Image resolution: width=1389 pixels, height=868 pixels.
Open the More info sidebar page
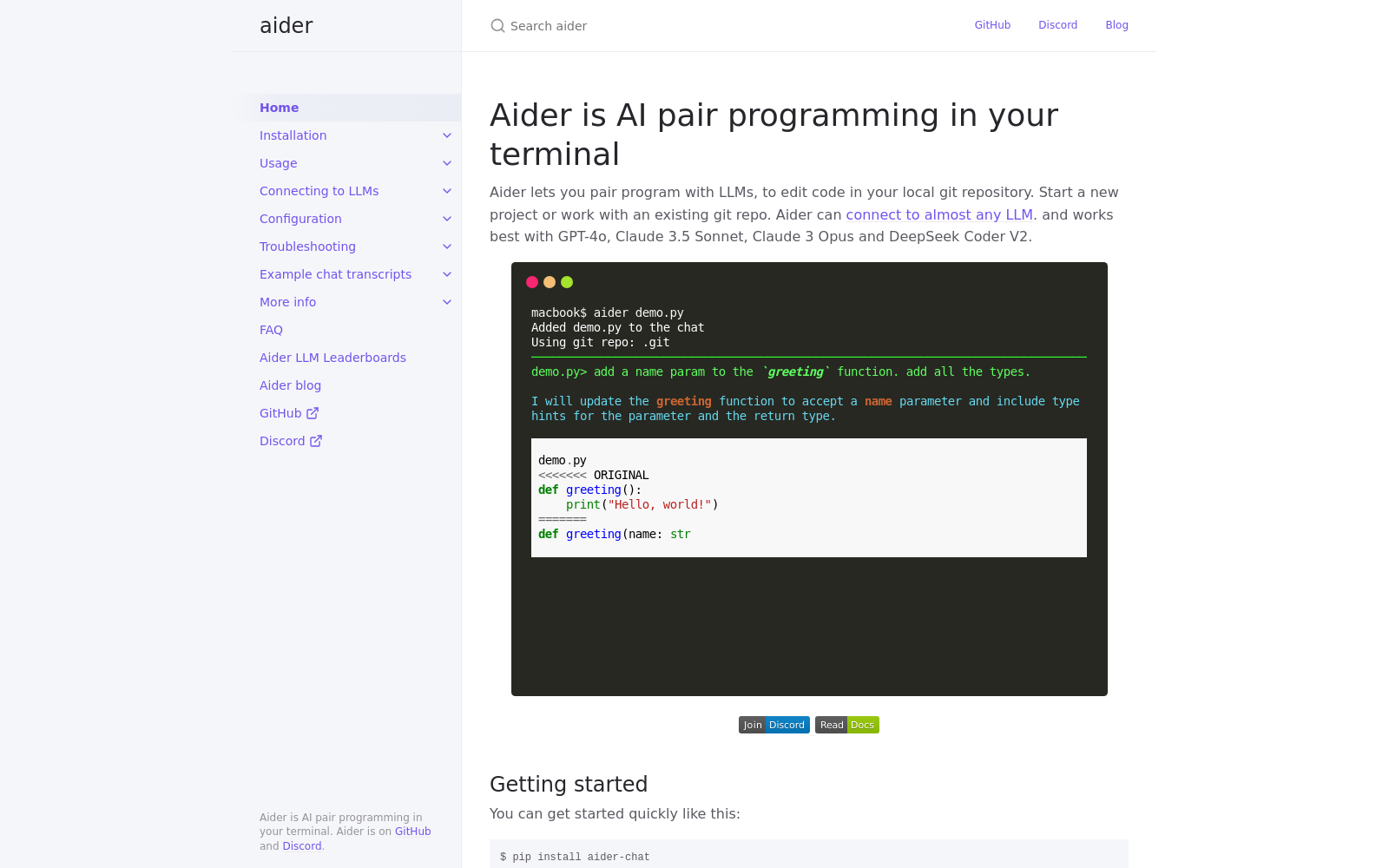click(x=288, y=302)
